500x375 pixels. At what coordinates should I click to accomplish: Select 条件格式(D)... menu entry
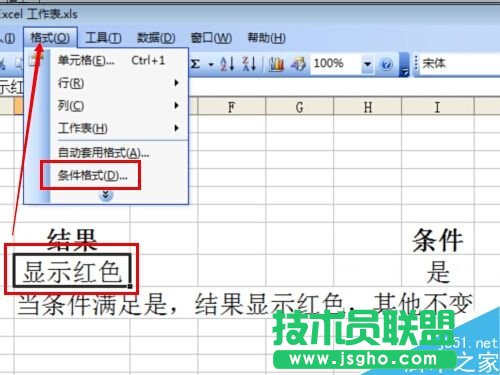tap(119, 175)
